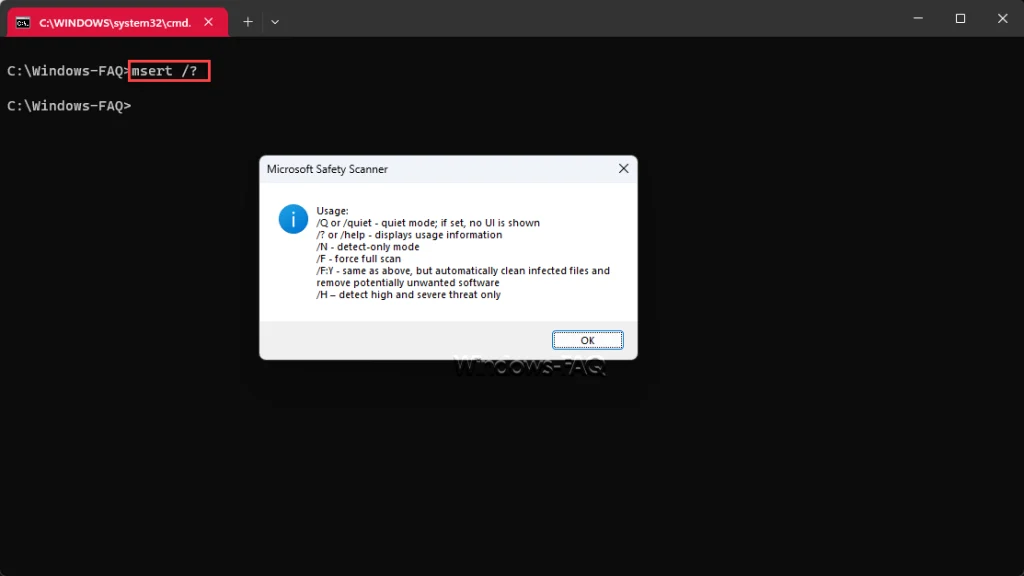
Task: Close the cmd terminal tab
Action: tap(208, 22)
